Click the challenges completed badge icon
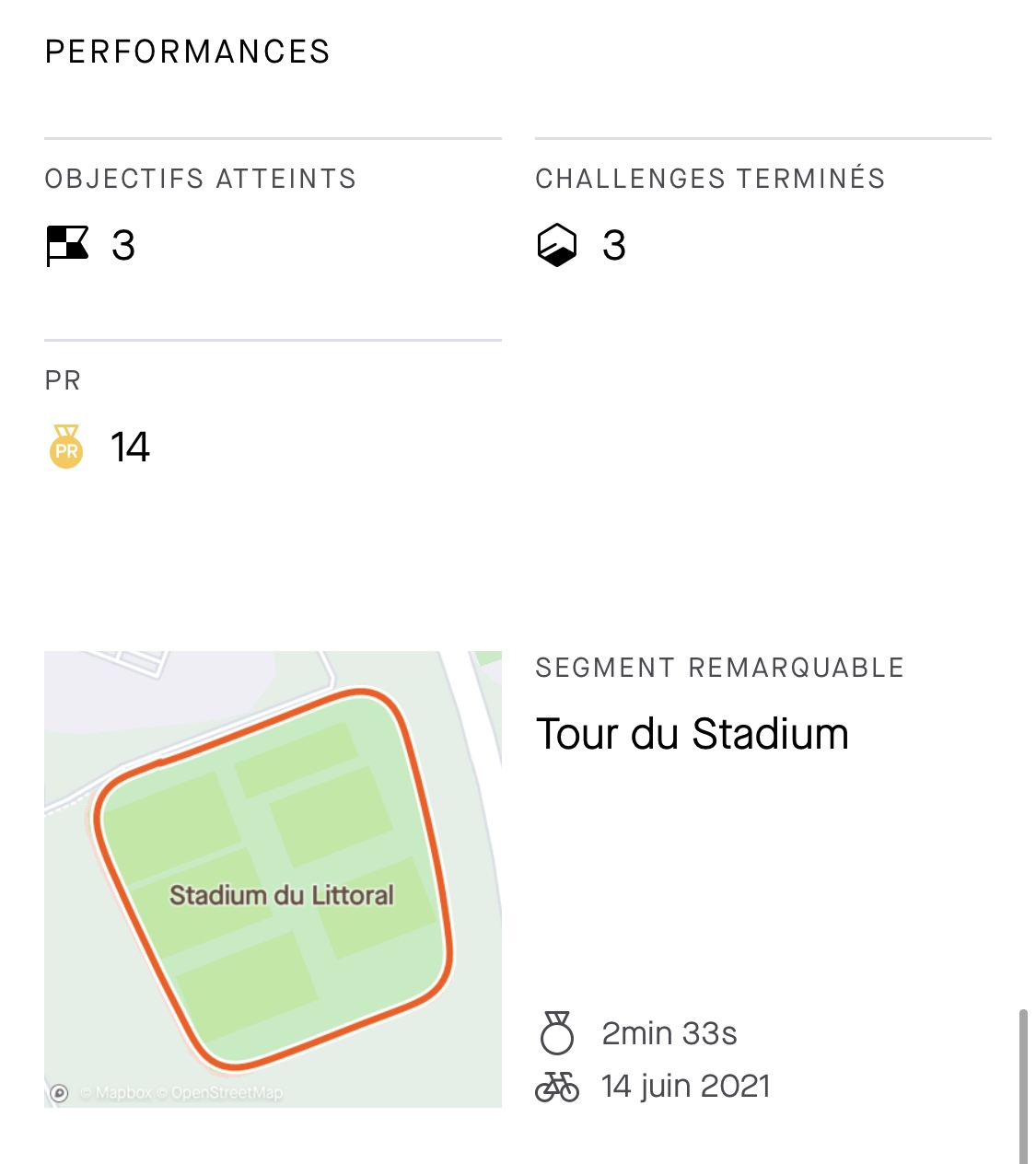Screen dimensions: 1036x1164 click(556, 246)
